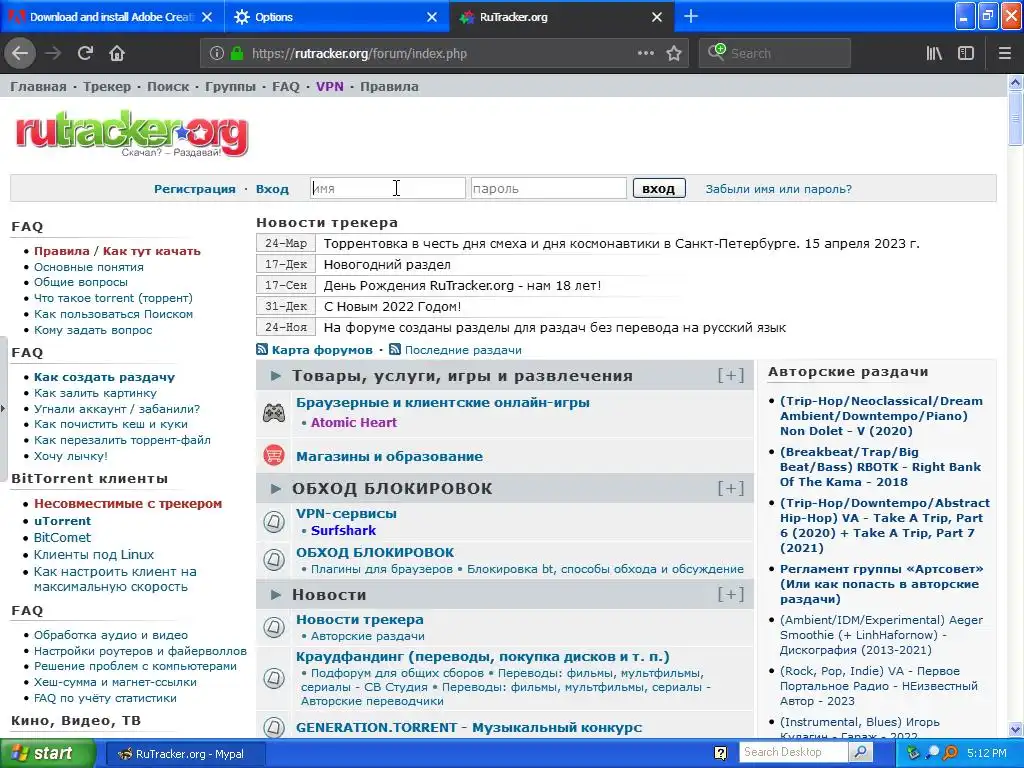1024x768 pixels.
Task: Click the пароль password field
Action: (549, 188)
